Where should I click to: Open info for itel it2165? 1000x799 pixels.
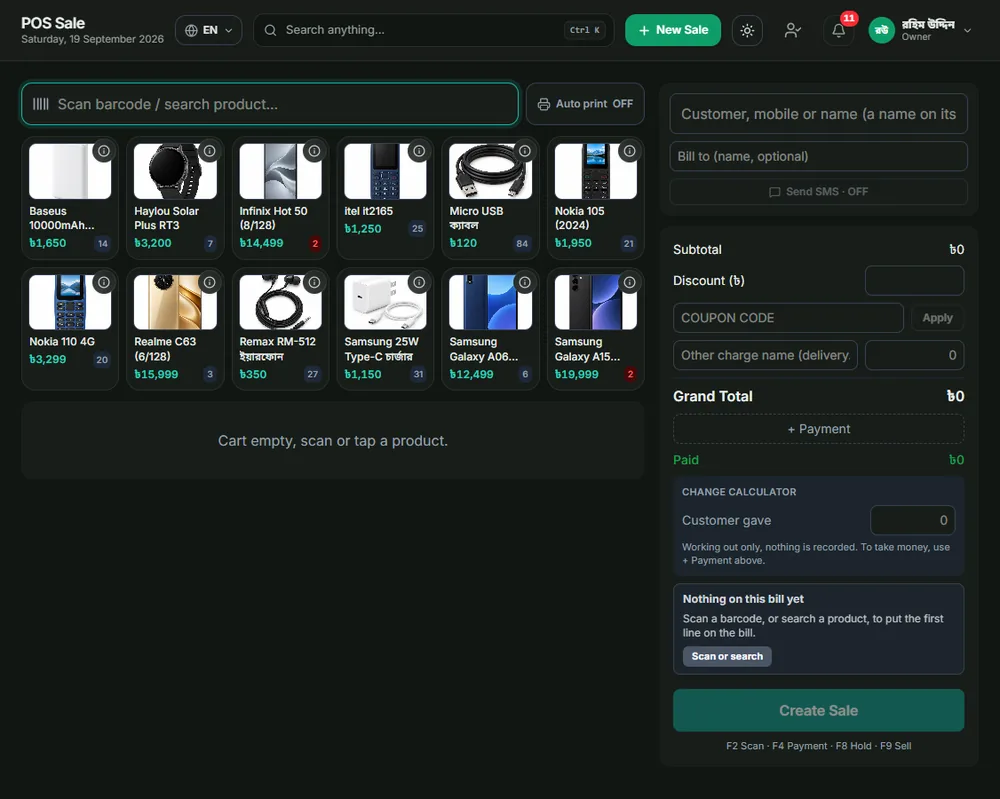tap(419, 151)
